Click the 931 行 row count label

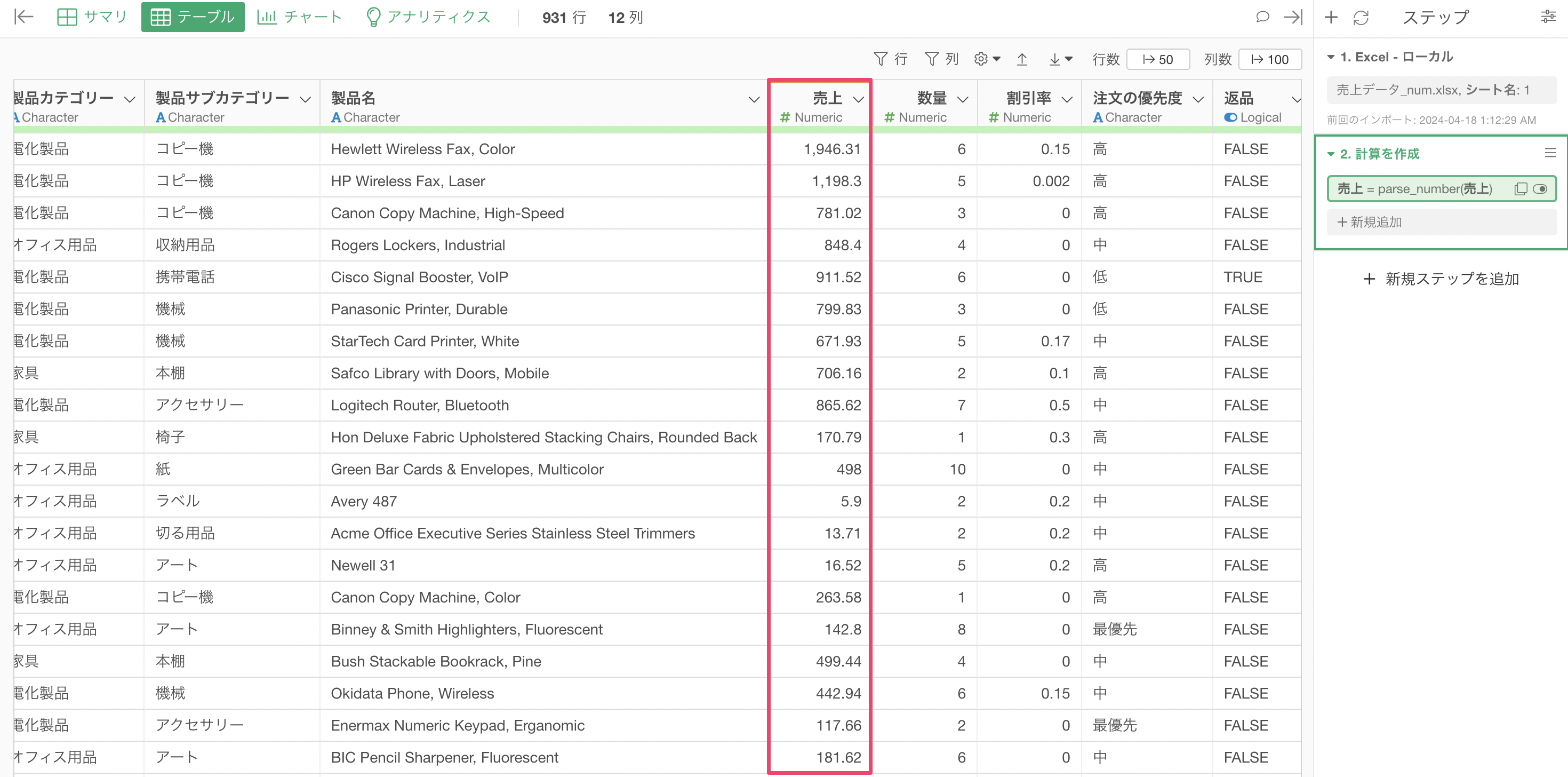point(564,18)
